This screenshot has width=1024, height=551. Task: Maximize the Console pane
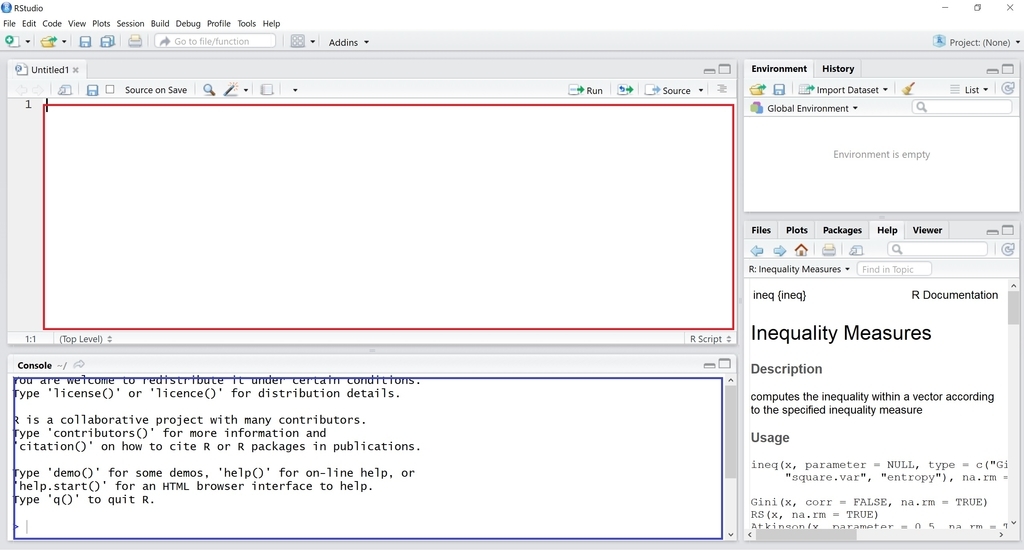pos(725,364)
